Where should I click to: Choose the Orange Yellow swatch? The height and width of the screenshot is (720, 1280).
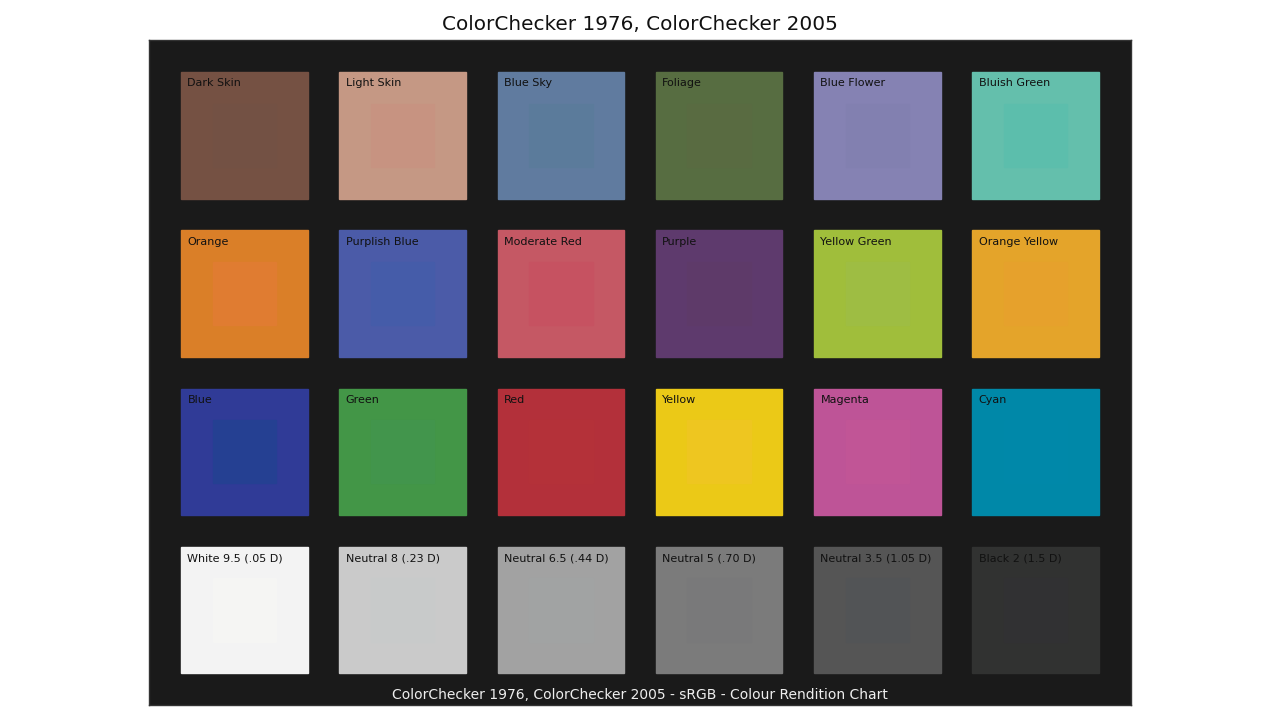click(1036, 294)
